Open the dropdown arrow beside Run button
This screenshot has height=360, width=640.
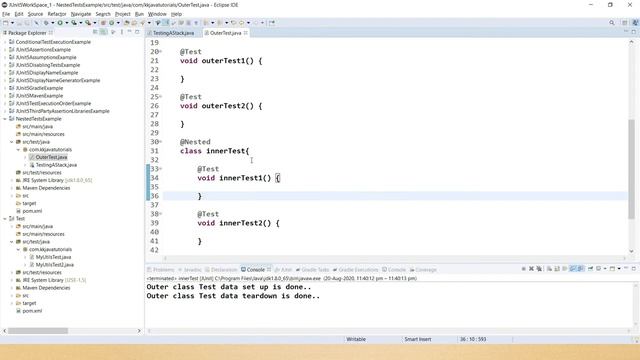(x=67, y=23)
